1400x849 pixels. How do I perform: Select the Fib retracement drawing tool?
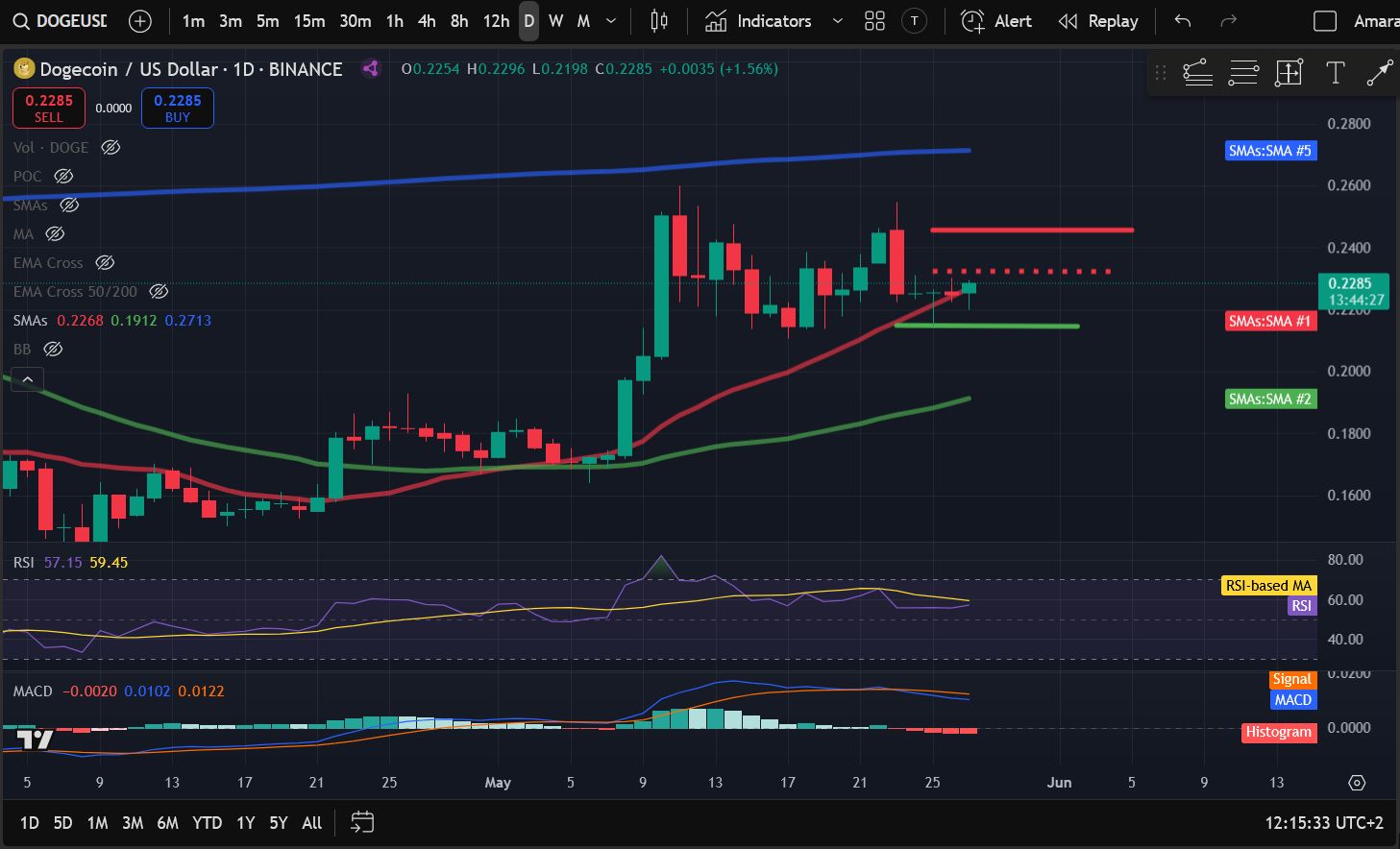point(1197,73)
